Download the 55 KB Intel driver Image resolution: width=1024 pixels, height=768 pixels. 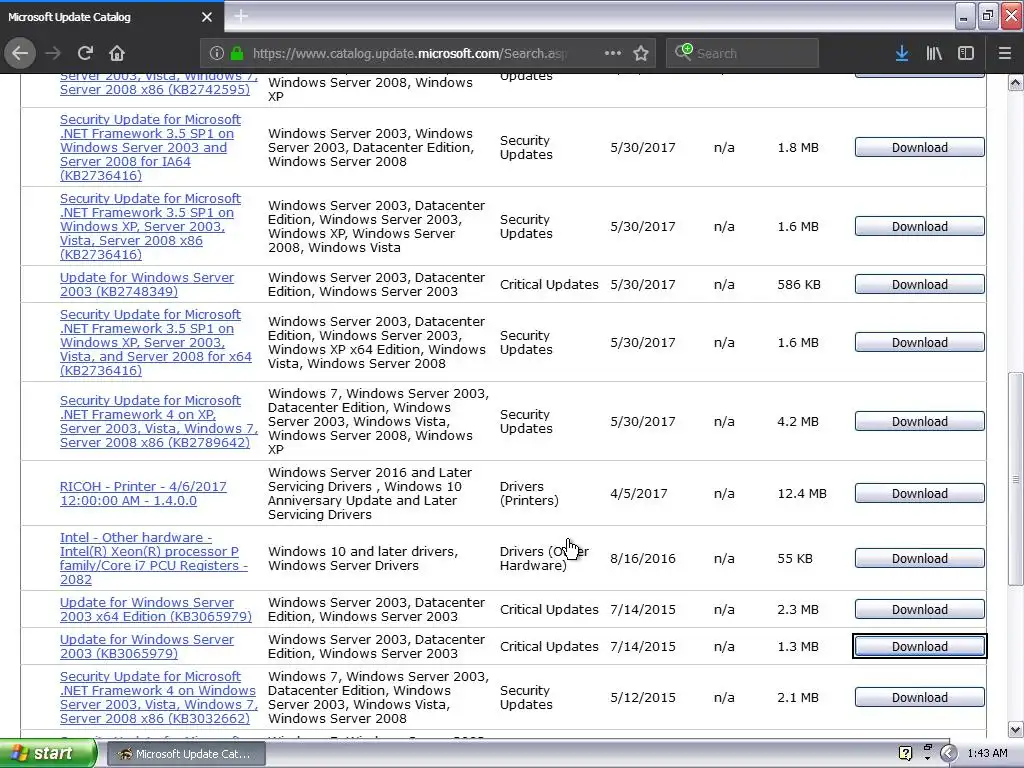pyautogui.click(x=920, y=558)
